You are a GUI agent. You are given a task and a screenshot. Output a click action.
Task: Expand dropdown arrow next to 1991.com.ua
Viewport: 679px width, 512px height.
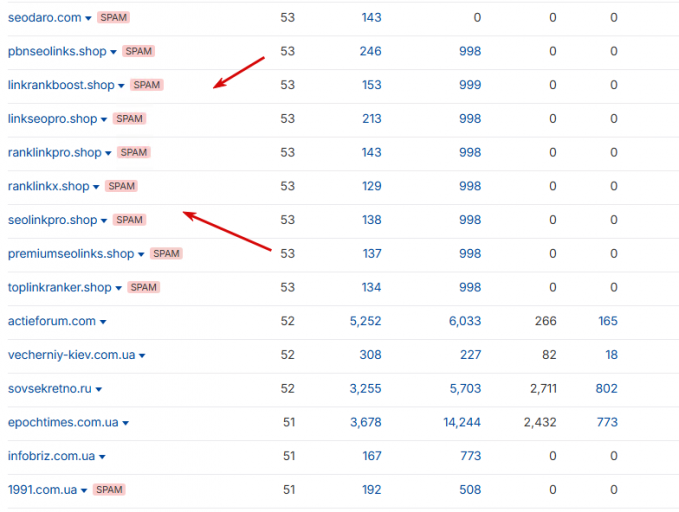[x=84, y=491]
